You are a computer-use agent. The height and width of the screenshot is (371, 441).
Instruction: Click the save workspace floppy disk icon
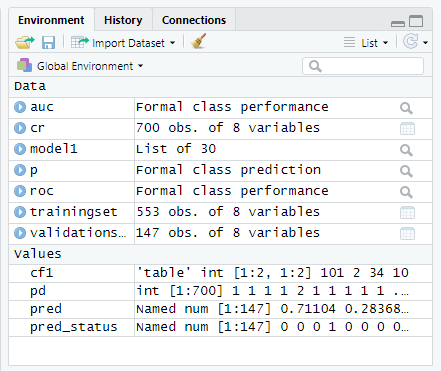pos(48,43)
